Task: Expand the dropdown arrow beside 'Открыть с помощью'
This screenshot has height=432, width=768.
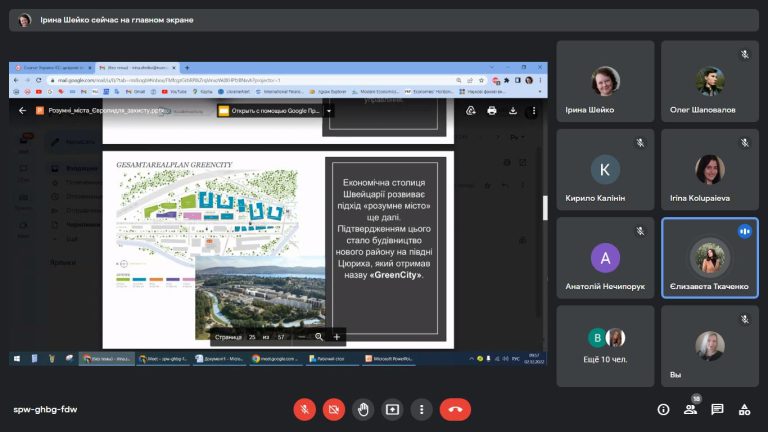Action: (329, 111)
